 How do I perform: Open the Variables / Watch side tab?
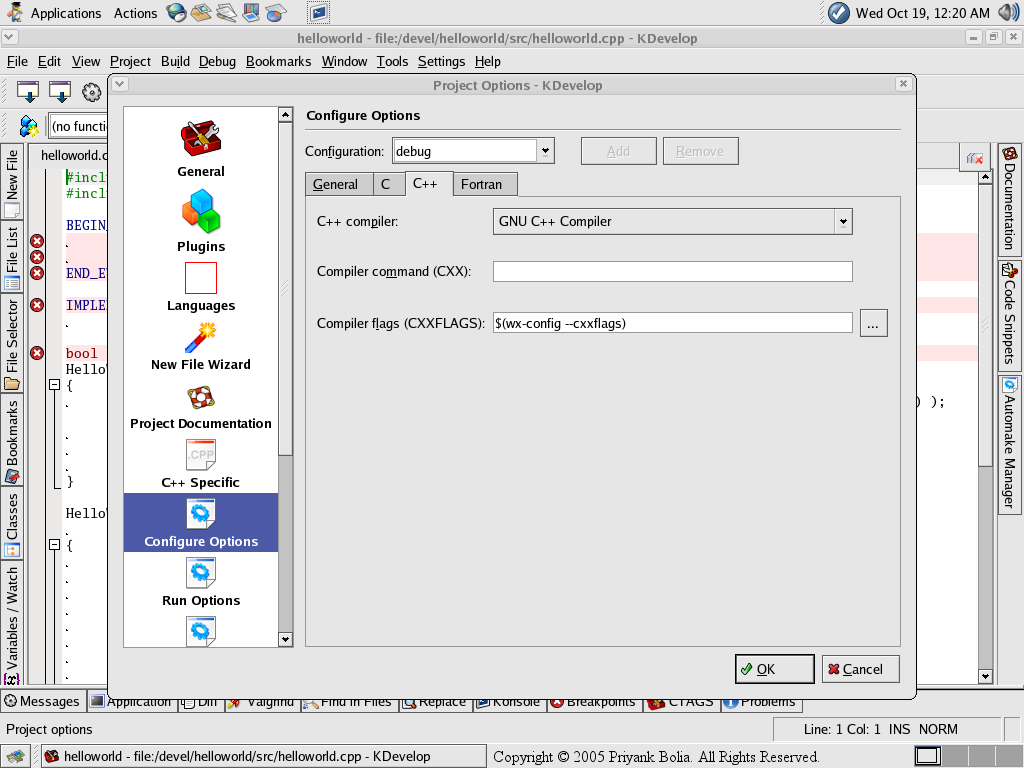click(x=12, y=624)
